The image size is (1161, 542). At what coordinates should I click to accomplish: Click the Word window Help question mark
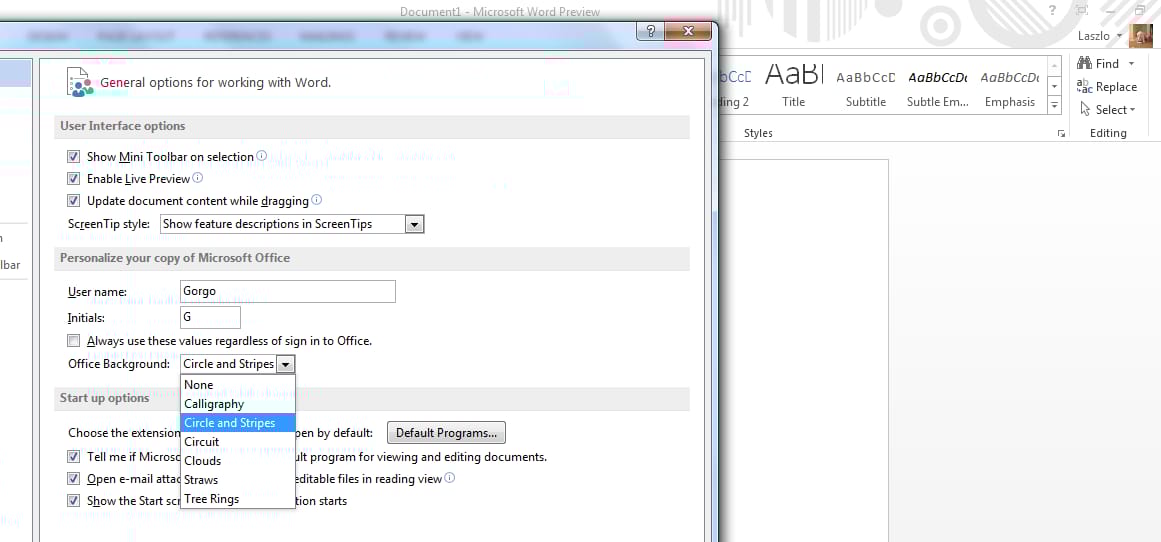click(x=1052, y=10)
